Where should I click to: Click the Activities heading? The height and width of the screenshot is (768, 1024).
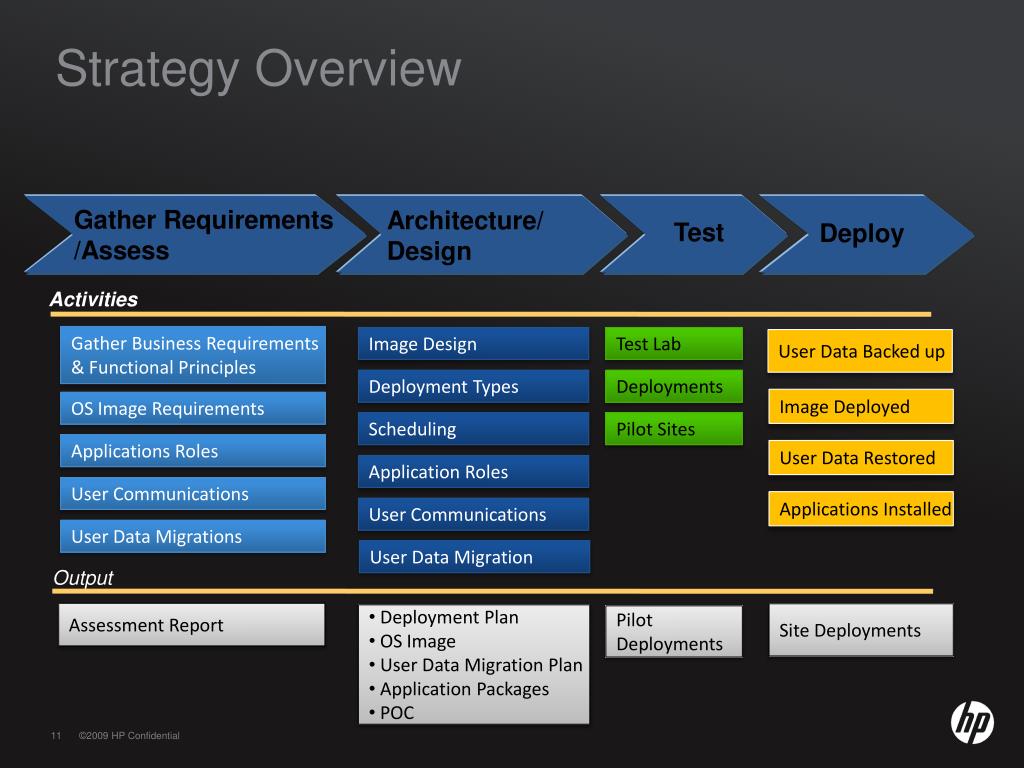click(x=93, y=299)
